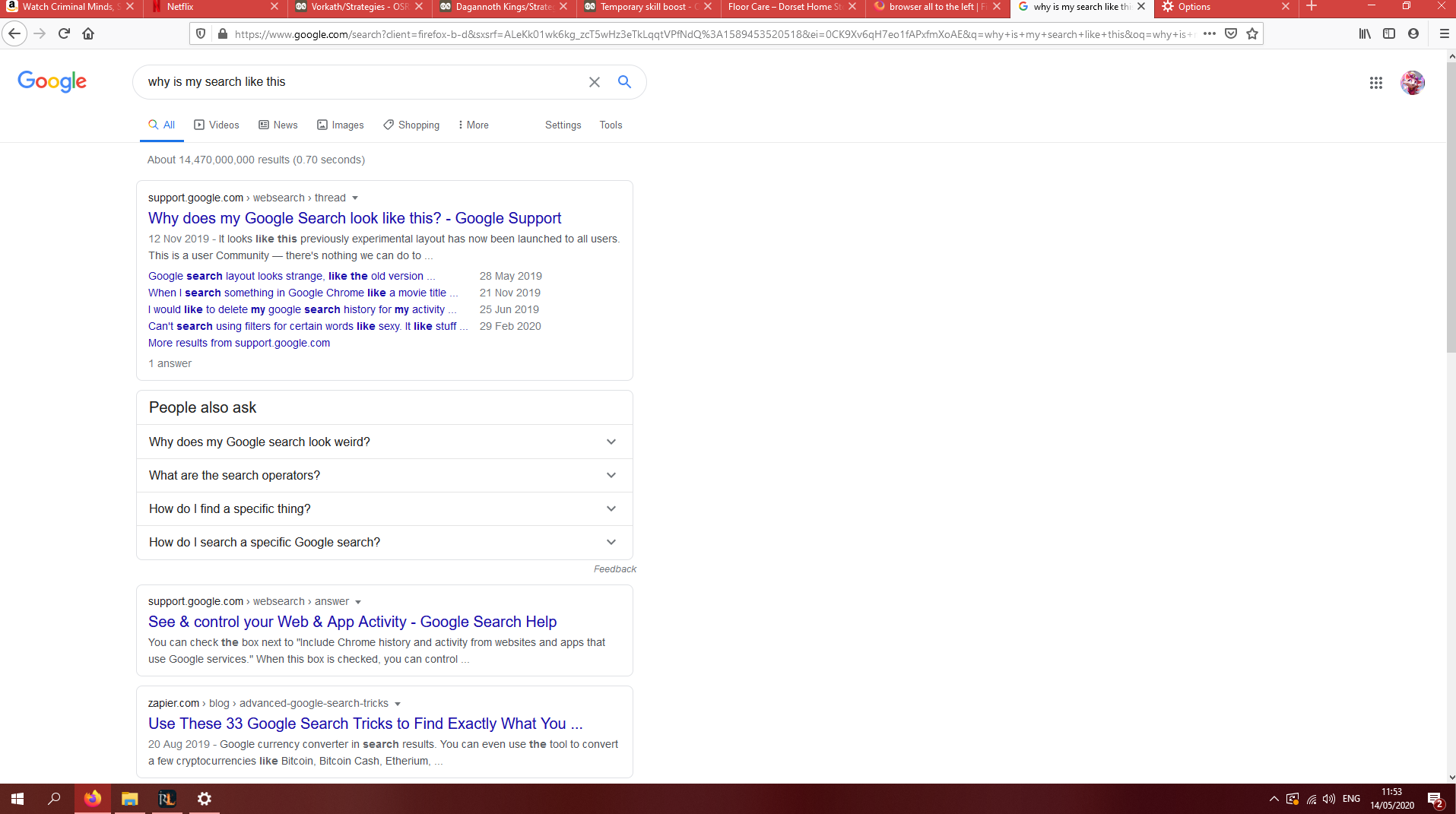Switch to the Images results tab
This screenshot has width=1456, height=814.
(x=341, y=125)
